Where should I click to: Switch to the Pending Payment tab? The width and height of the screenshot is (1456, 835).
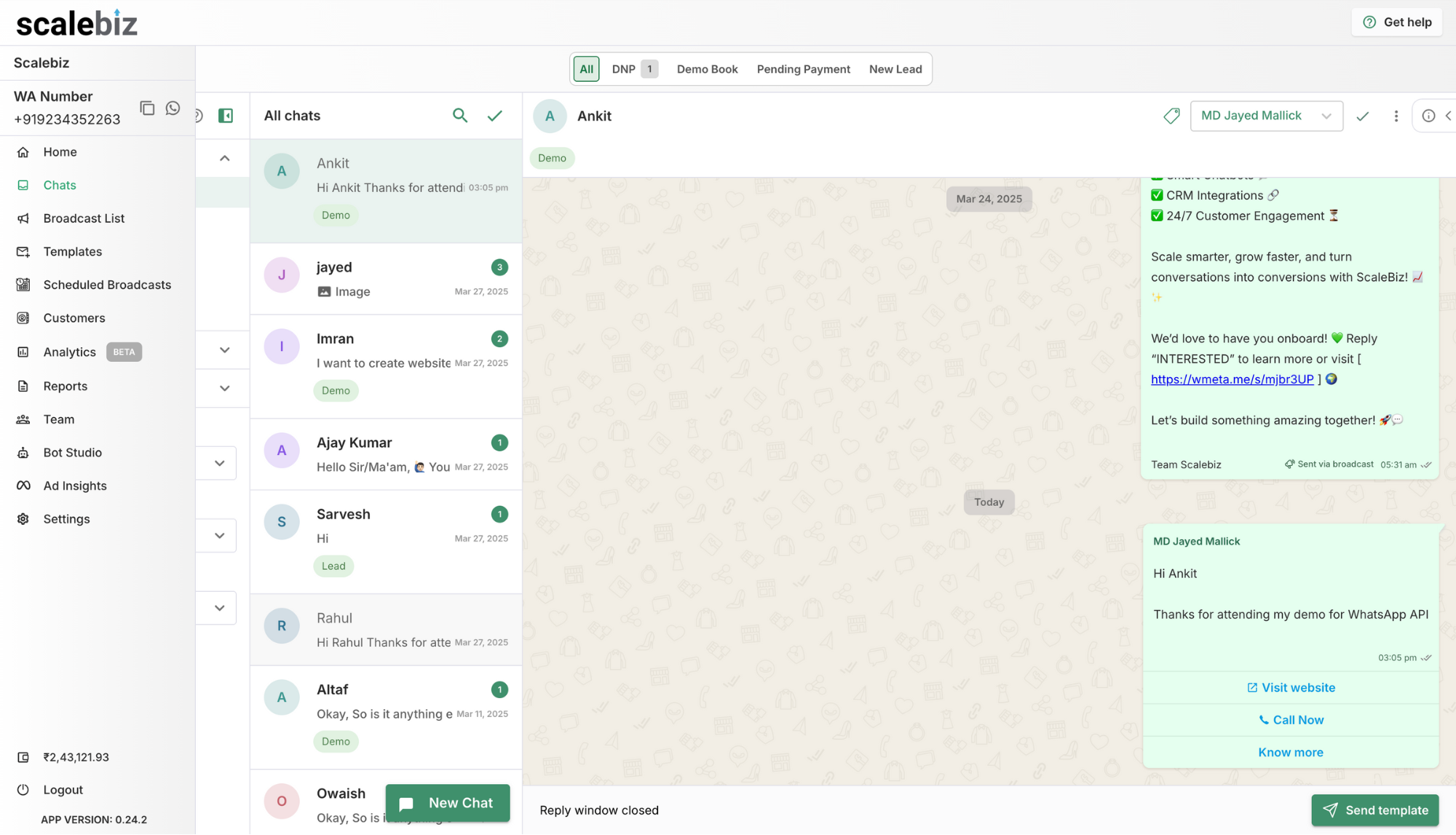(x=803, y=69)
